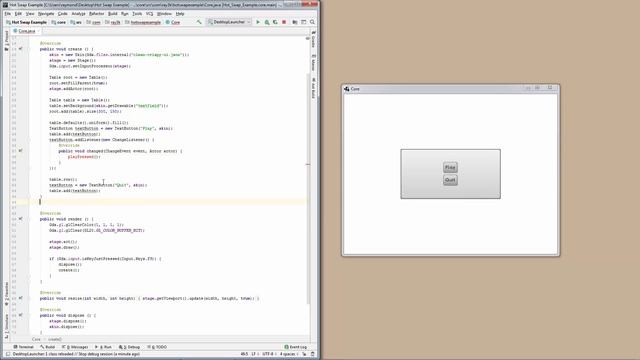Open the Gradle tool window side tab
The width and height of the screenshot is (640, 360).
coord(313,39)
